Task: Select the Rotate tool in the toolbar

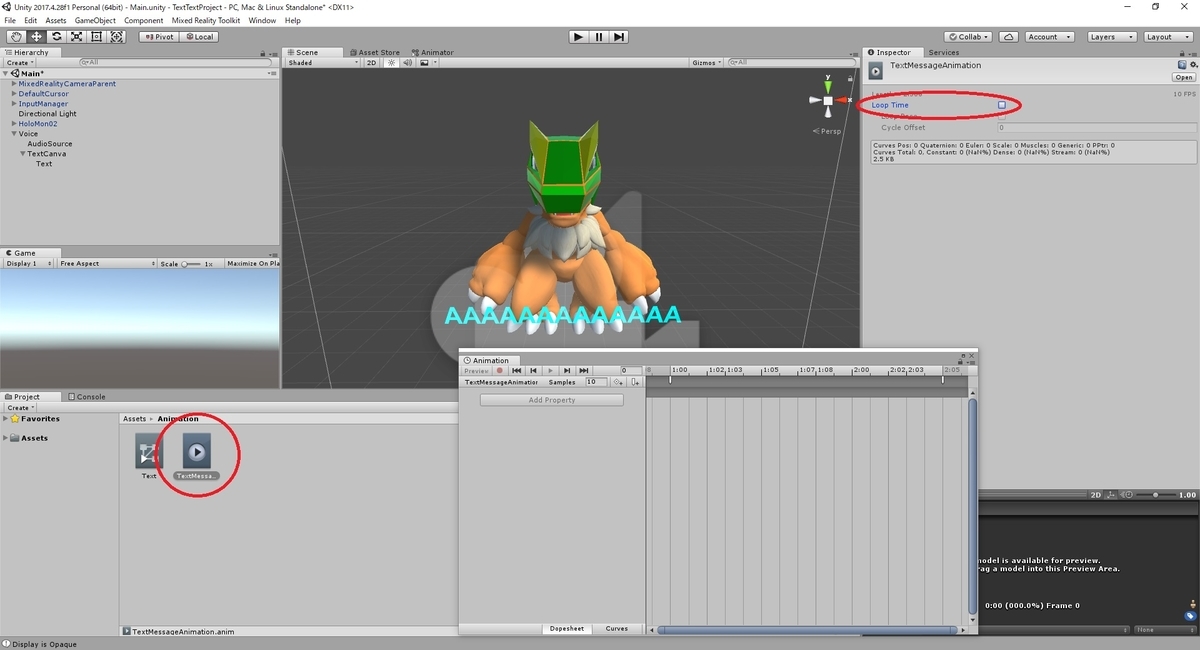Action: tap(56, 37)
